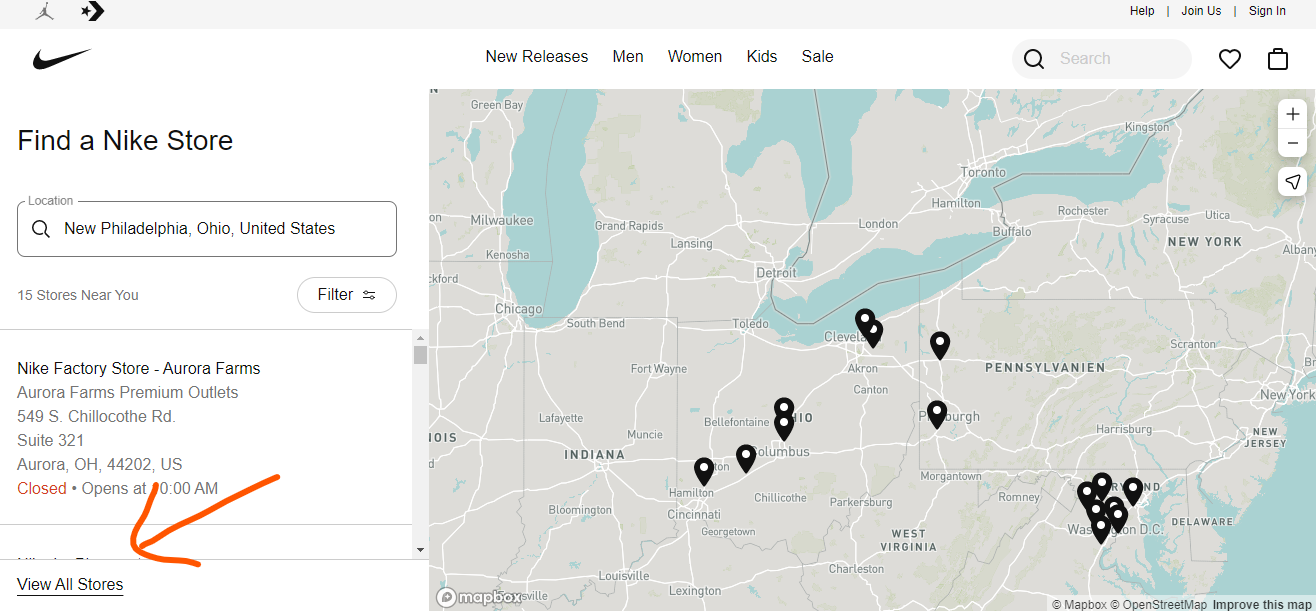
Task: Open Nike Factory Store - Aurora Farms
Action: (x=138, y=369)
